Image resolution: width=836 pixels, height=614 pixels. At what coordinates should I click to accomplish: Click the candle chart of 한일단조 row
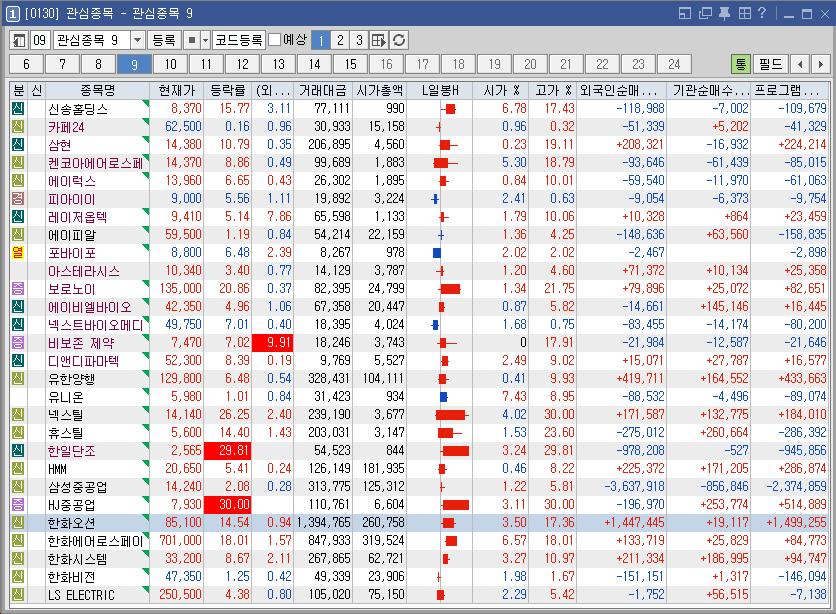[x=455, y=451]
